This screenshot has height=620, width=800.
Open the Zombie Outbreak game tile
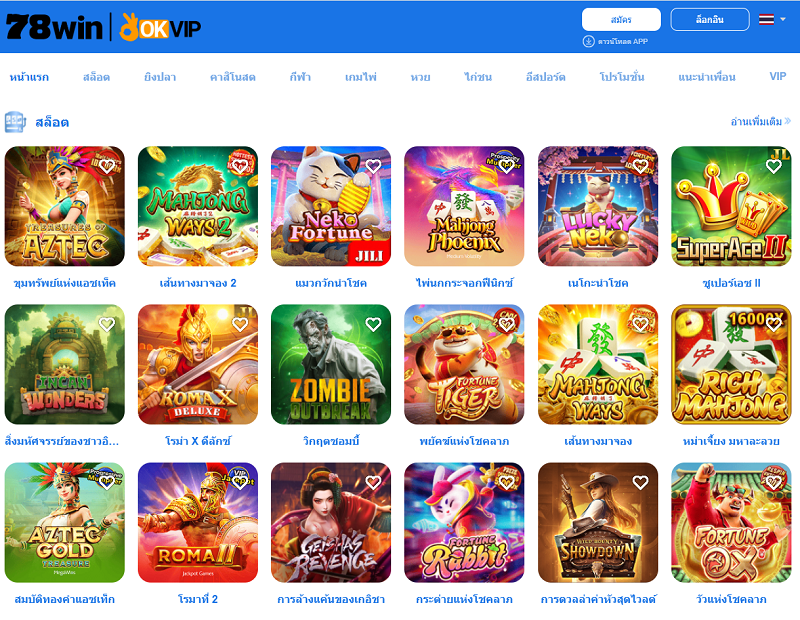pyautogui.click(x=331, y=364)
